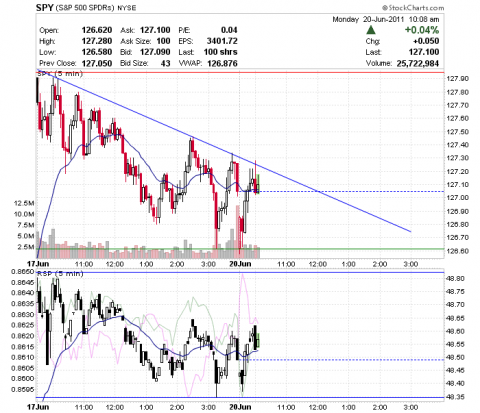Viewport: 480px width, 413px height.
Task: Click the 20Jun date under SPY chart
Action: click(240, 264)
